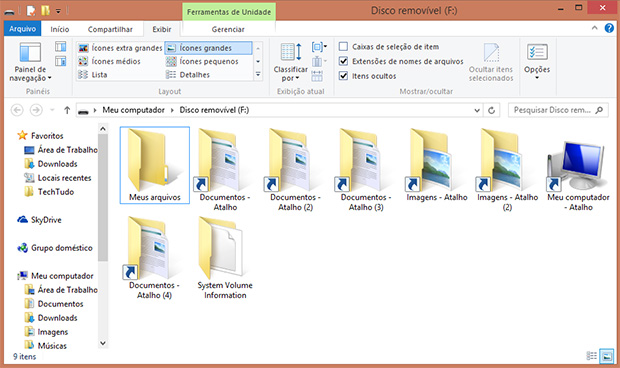The width and height of the screenshot is (620, 368).
Task: Switch to Lista layout
Action: pos(93,75)
